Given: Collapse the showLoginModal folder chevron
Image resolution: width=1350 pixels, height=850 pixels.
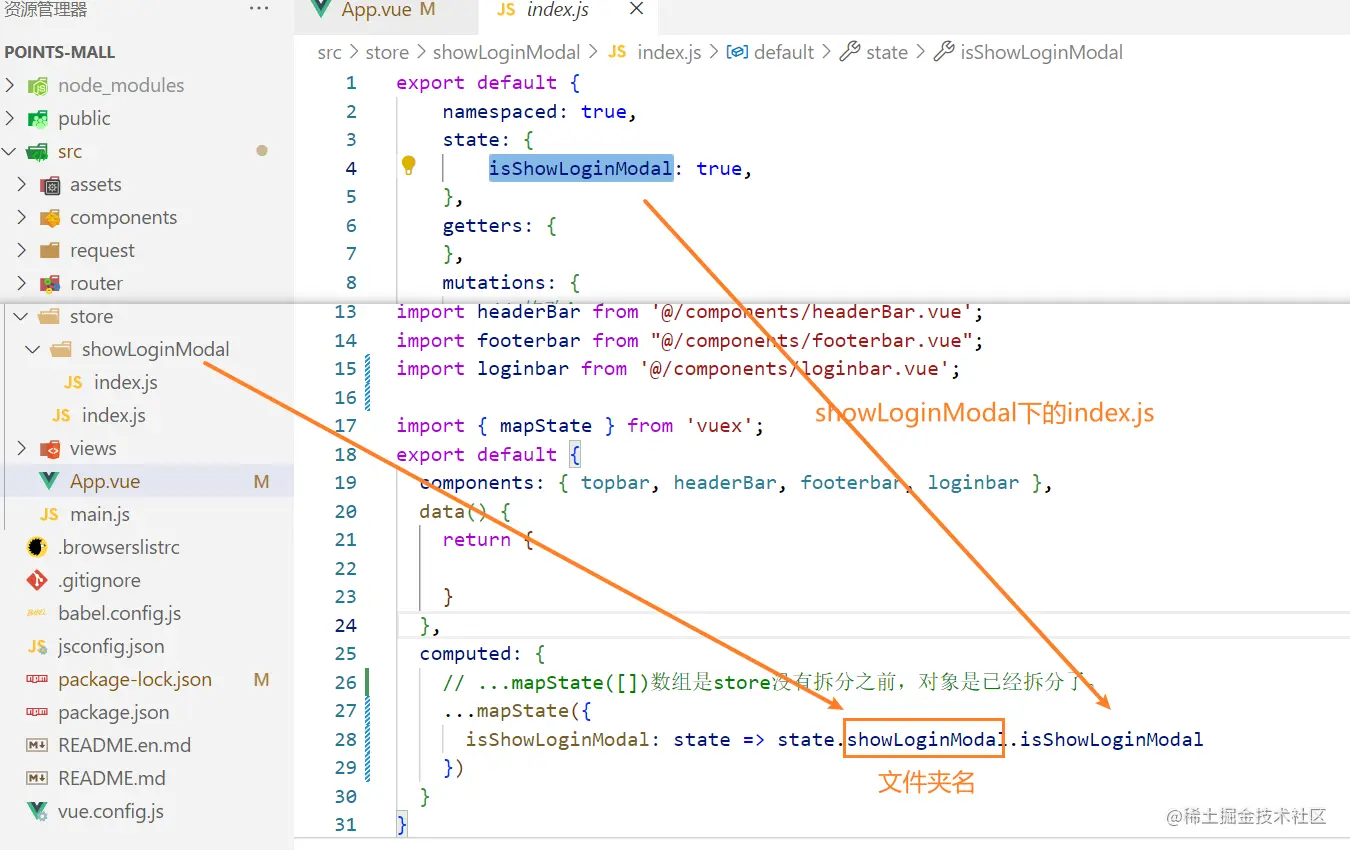Looking at the screenshot, I should coord(34,350).
